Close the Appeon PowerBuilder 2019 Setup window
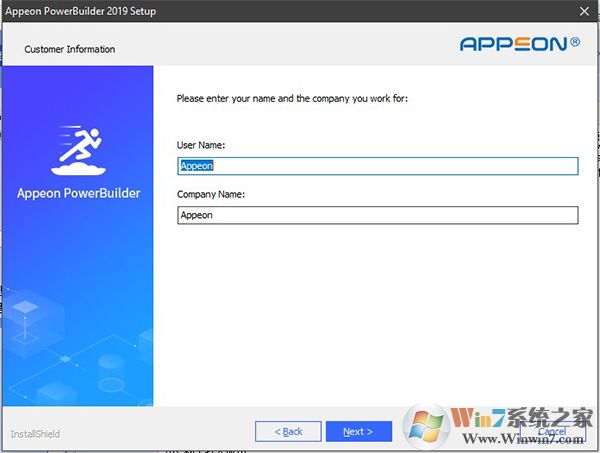The height and width of the screenshot is (453, 600). coord(584,11)
